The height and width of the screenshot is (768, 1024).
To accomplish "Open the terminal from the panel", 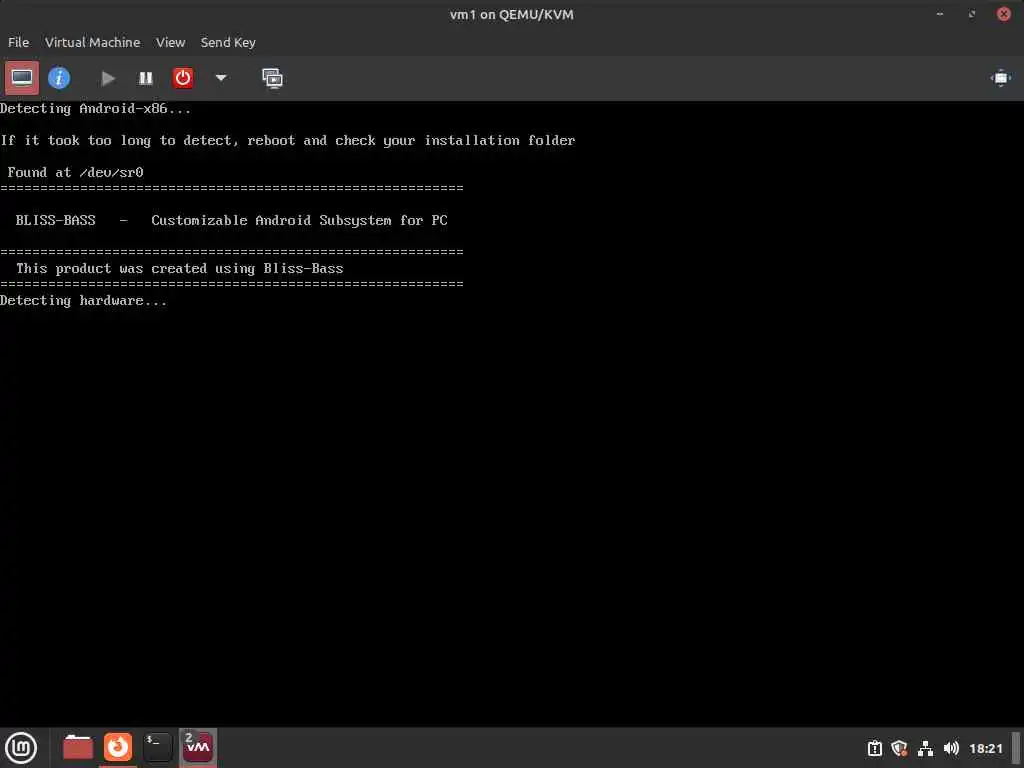I will click(x=158, y=747).
